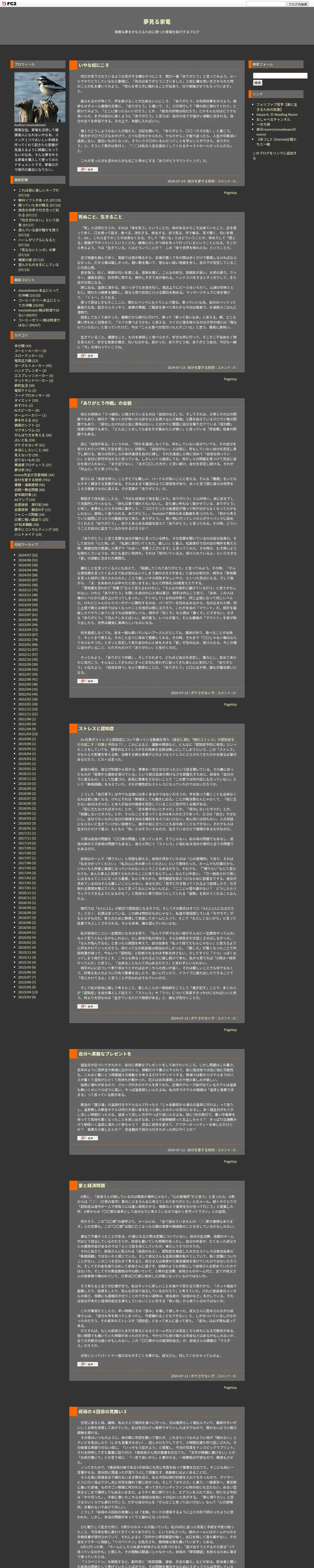Click the ブログ内検索 button in top bar

(298, 4)
